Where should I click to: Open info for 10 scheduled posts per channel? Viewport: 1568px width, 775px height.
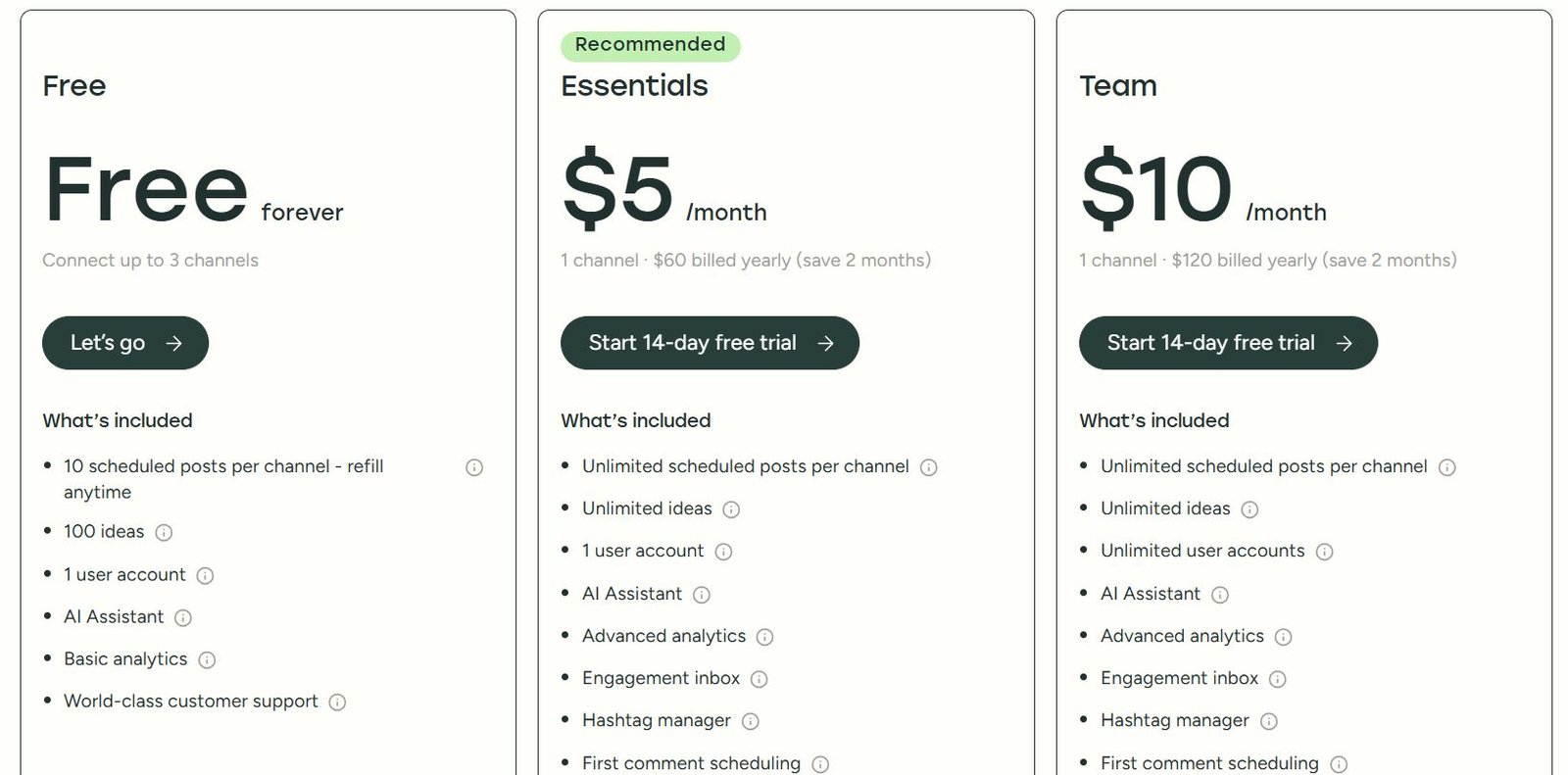474,467
